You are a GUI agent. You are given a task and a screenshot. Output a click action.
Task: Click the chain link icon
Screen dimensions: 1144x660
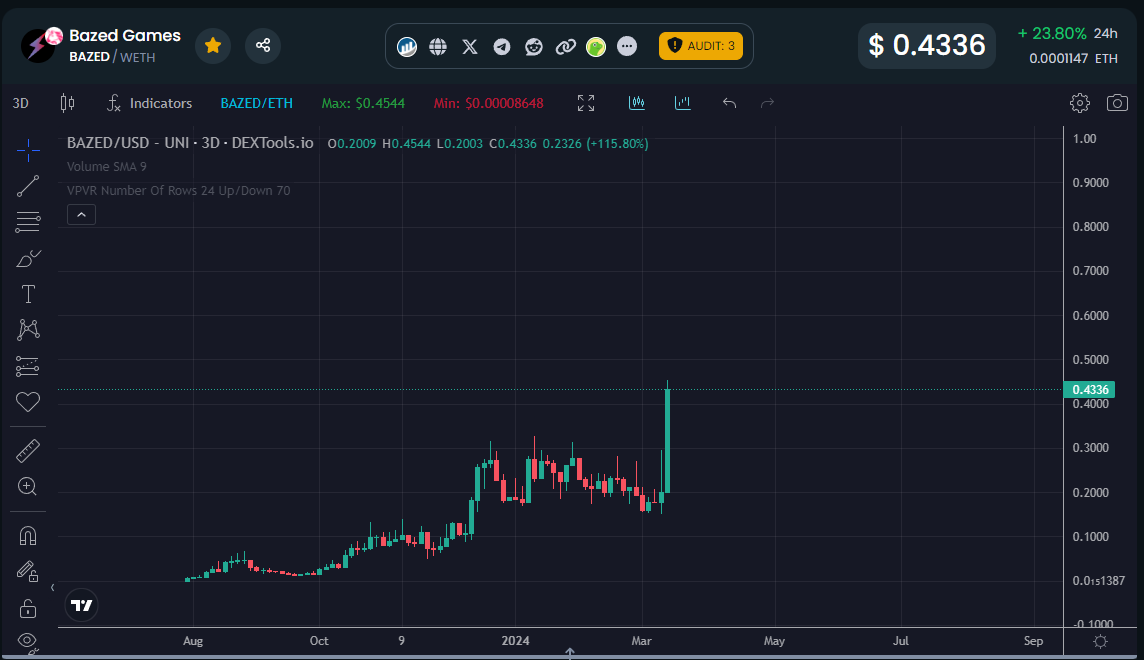pyautogui.click(x=565, y=47)
